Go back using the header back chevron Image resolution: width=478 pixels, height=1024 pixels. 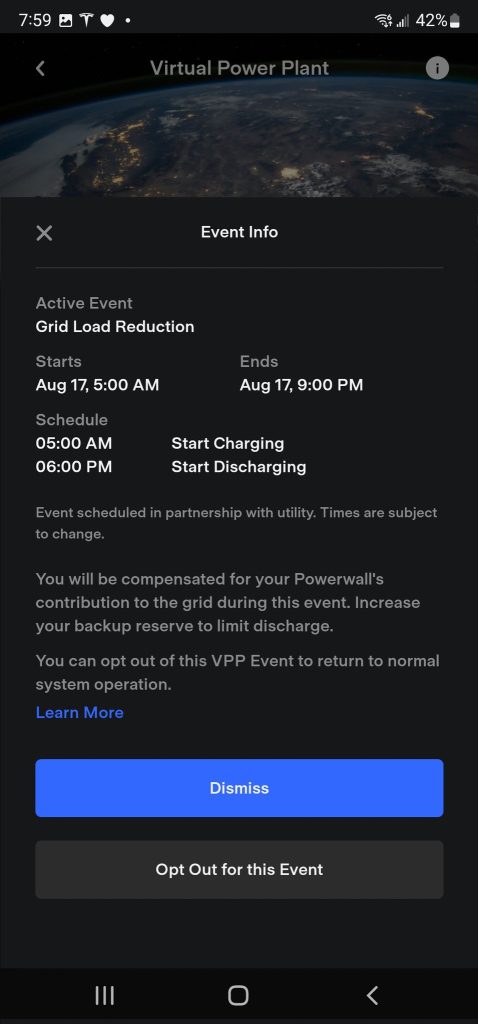point(40,68)
